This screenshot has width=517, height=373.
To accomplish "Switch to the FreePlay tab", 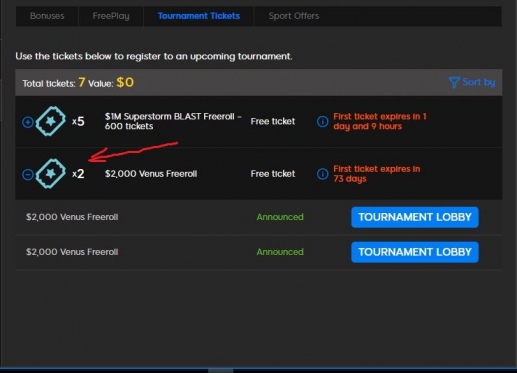I will 111,16.
